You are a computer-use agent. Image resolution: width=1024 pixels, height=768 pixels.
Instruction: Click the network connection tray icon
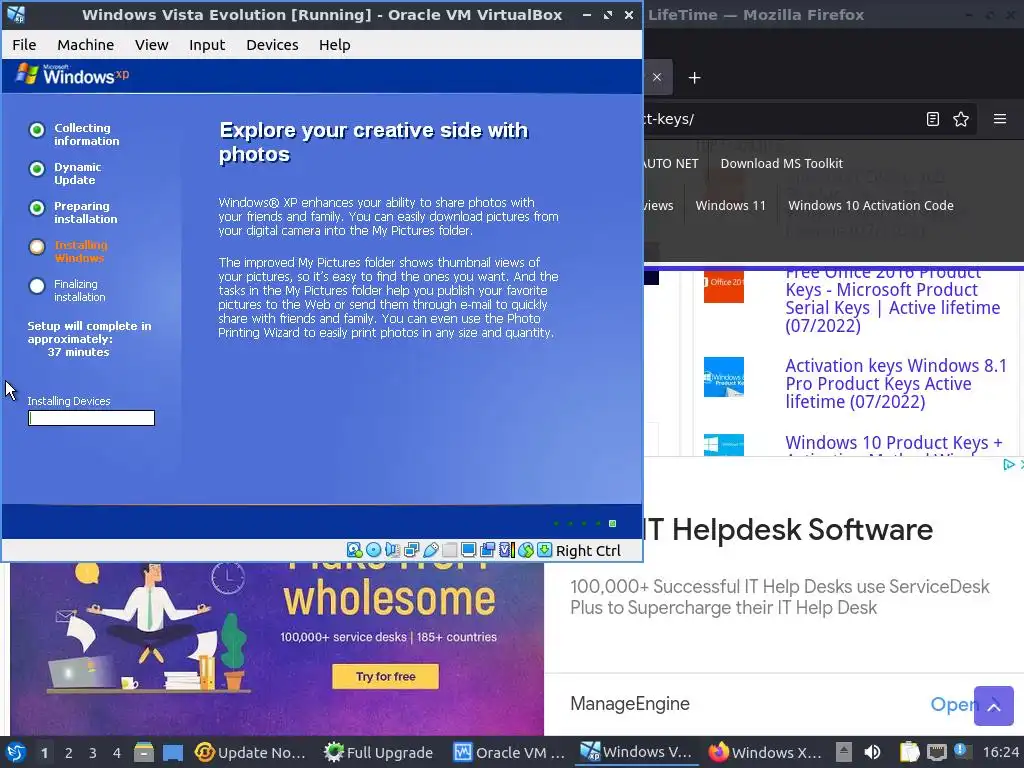[936, 752]
